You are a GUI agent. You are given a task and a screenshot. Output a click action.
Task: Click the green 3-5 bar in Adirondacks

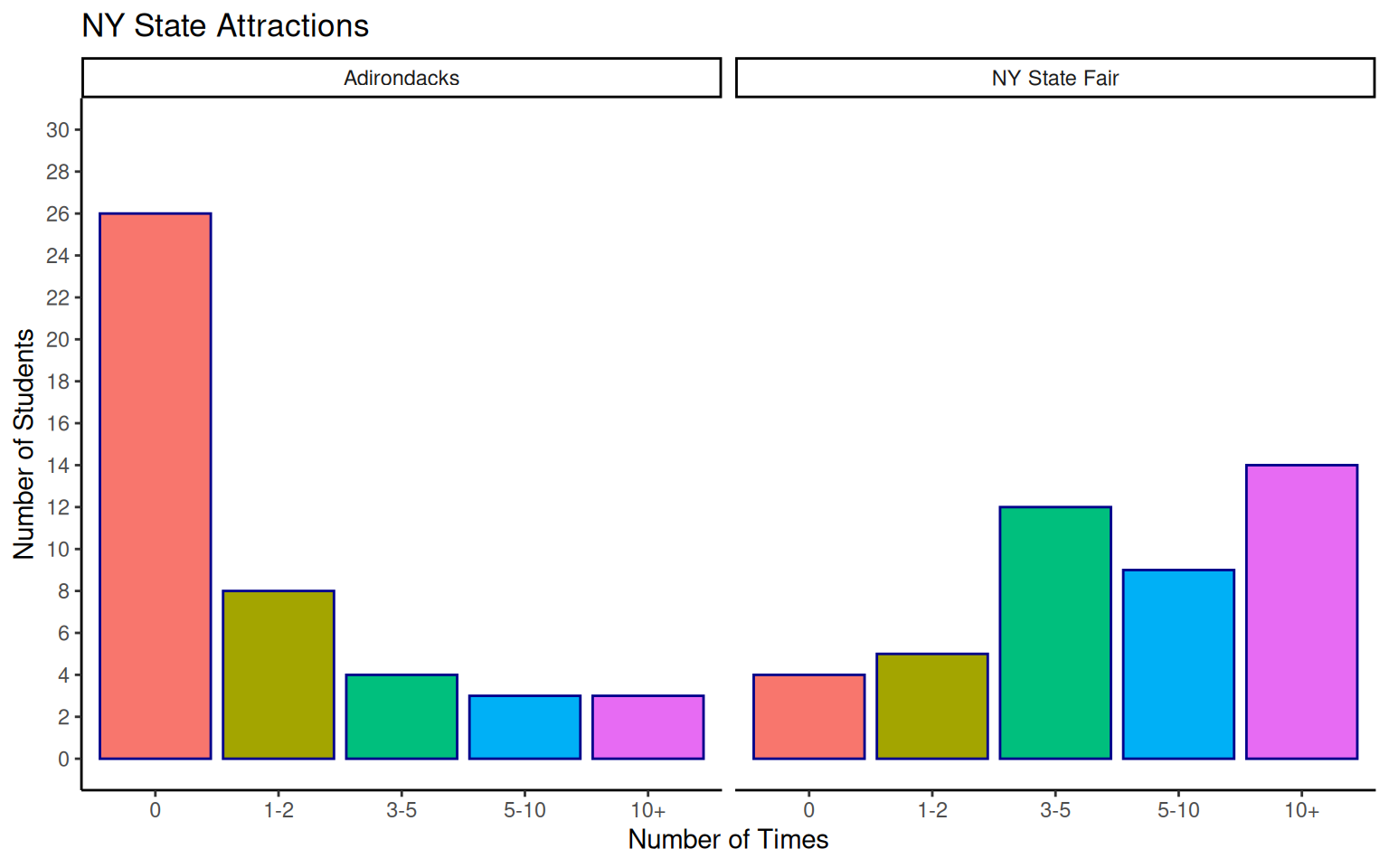[x=402, y=716]
